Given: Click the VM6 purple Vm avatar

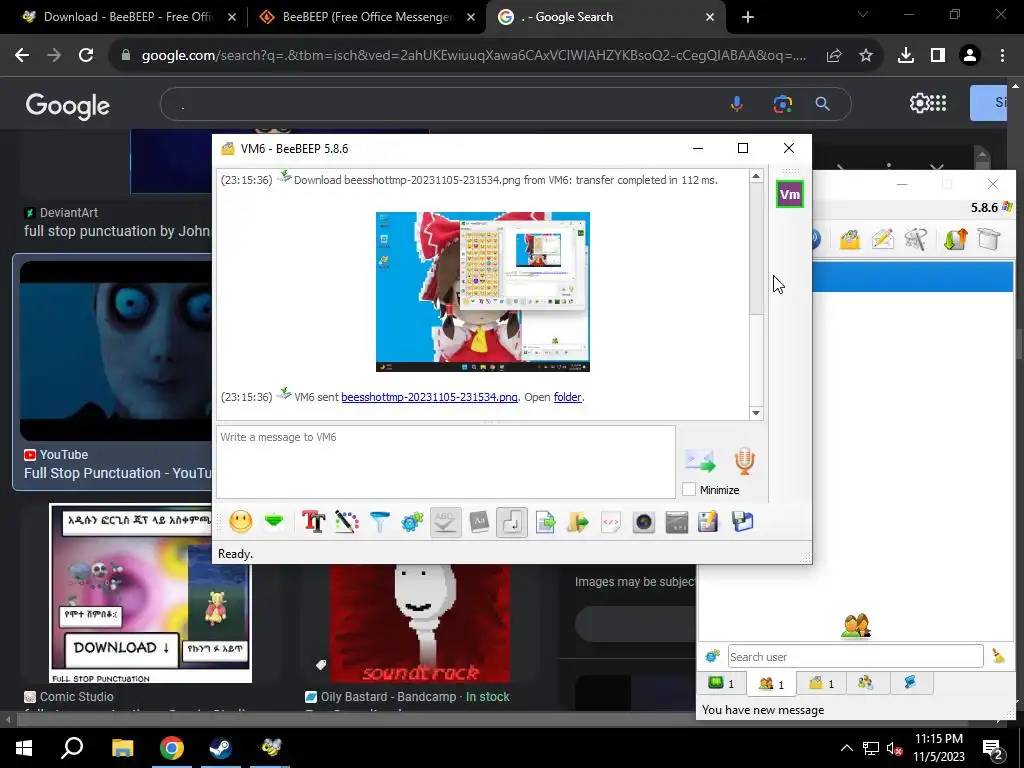Looking at the screenshot, I should coord(790,194).
